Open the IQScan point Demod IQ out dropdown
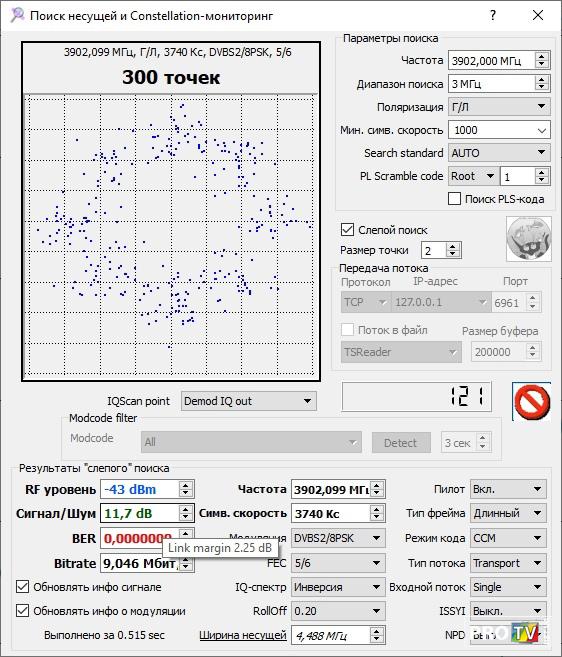Viewport: 562px width, 657px height. point(249,401)
